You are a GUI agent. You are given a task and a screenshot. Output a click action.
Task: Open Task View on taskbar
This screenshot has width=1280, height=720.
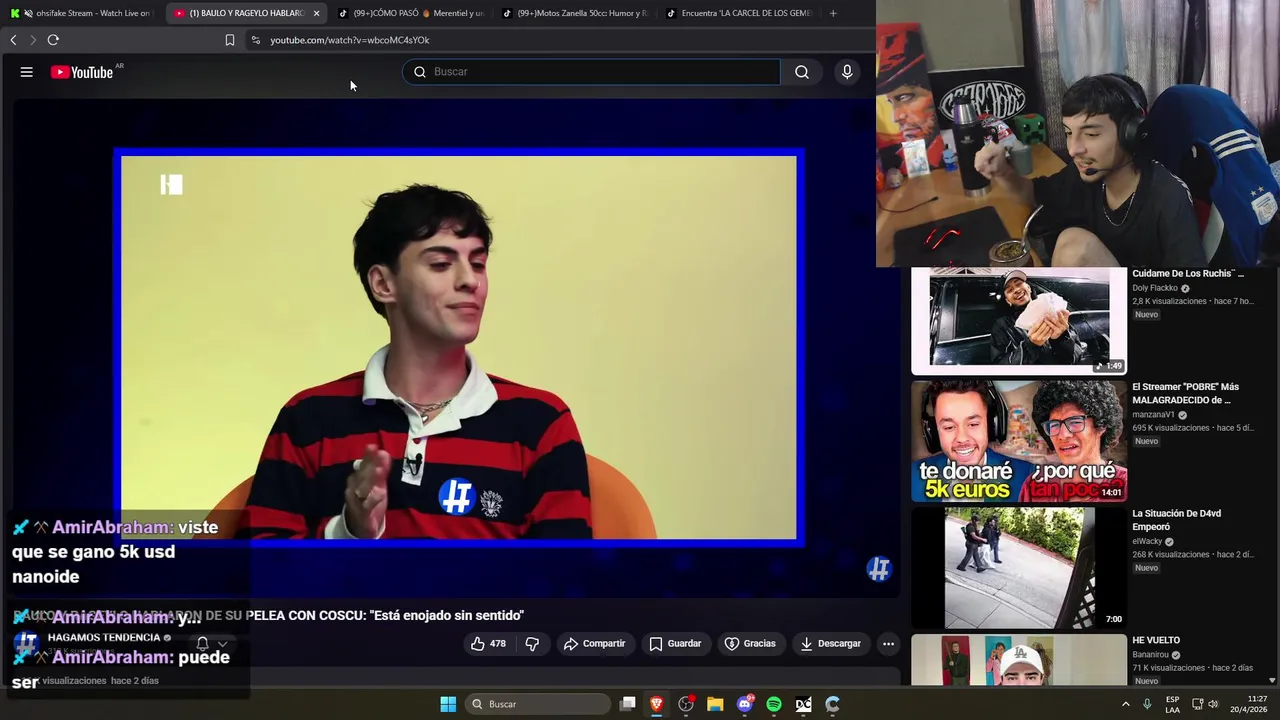628,704
